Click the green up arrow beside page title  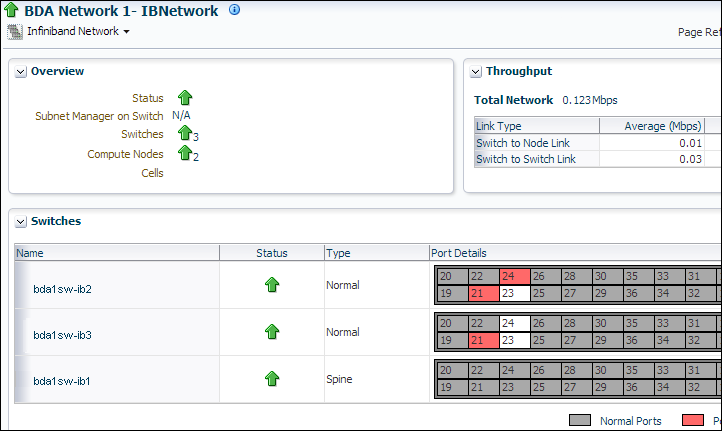click(11, 10)
